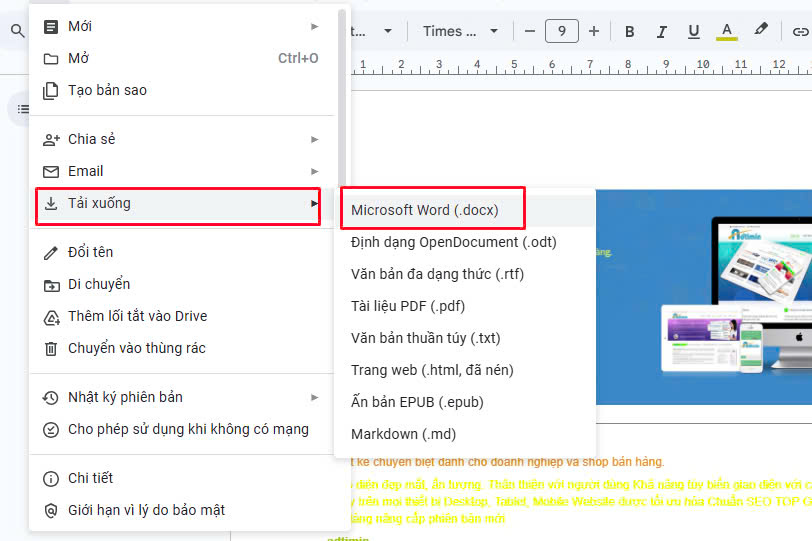812x541 pixels.
Task: Open the text color picker
Action: [727, 32]
